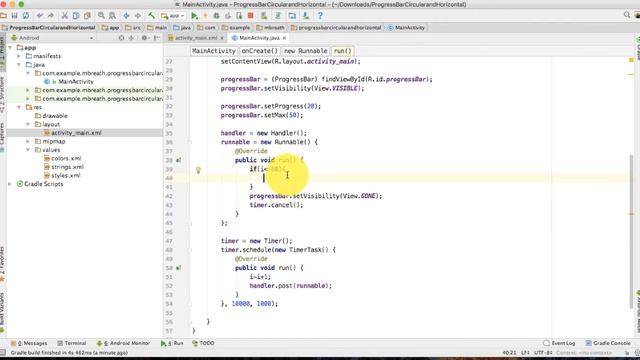Navigate forward with the gray arrow icon
This screenshot has width=640, height=360.
pyautogui.click(x=138, y=16)
